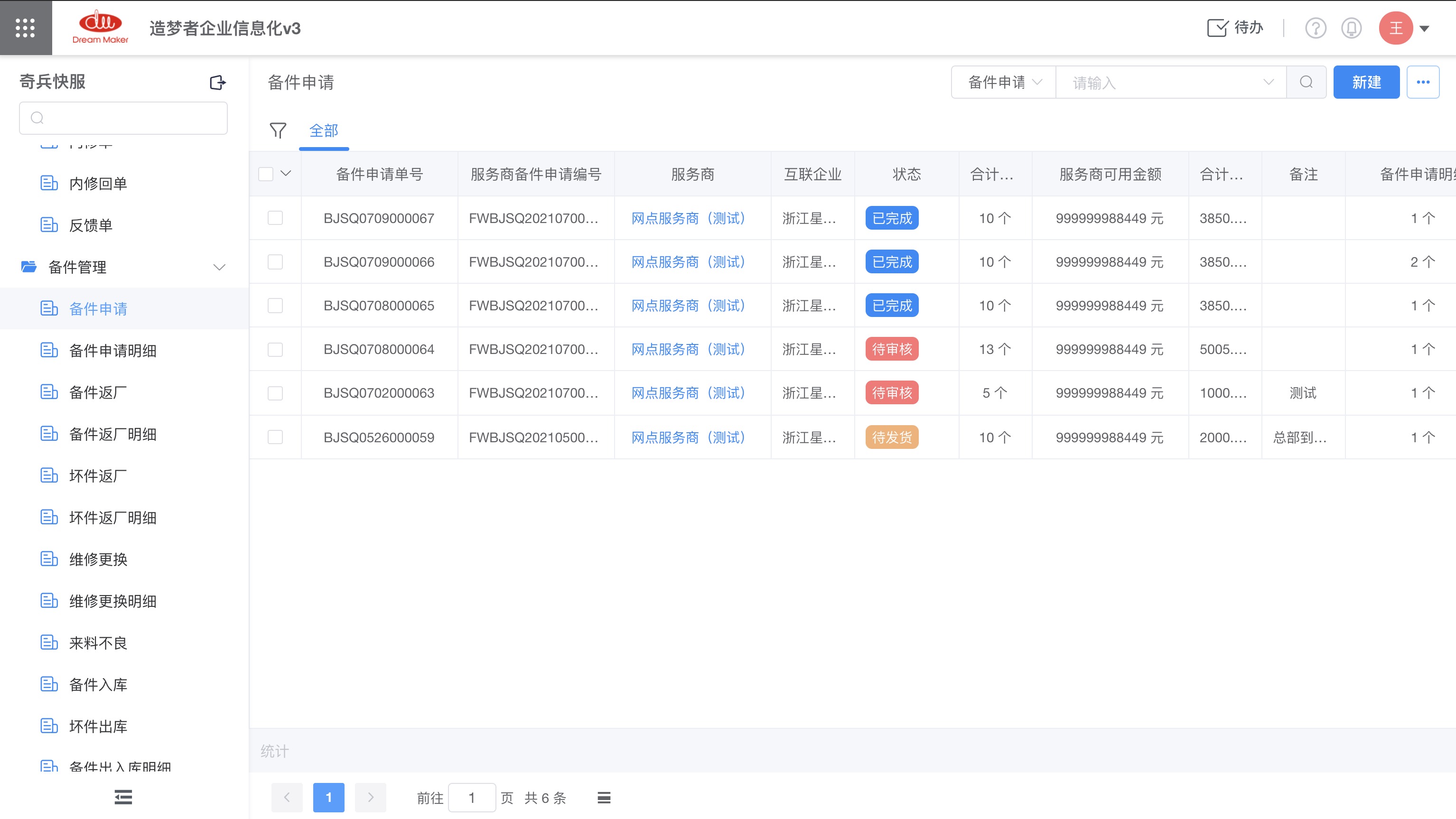Check the row BJSQ0709000066 checkbox
Image resolution: width=1456 pixels, height=819 pixels.
(275, 262)
